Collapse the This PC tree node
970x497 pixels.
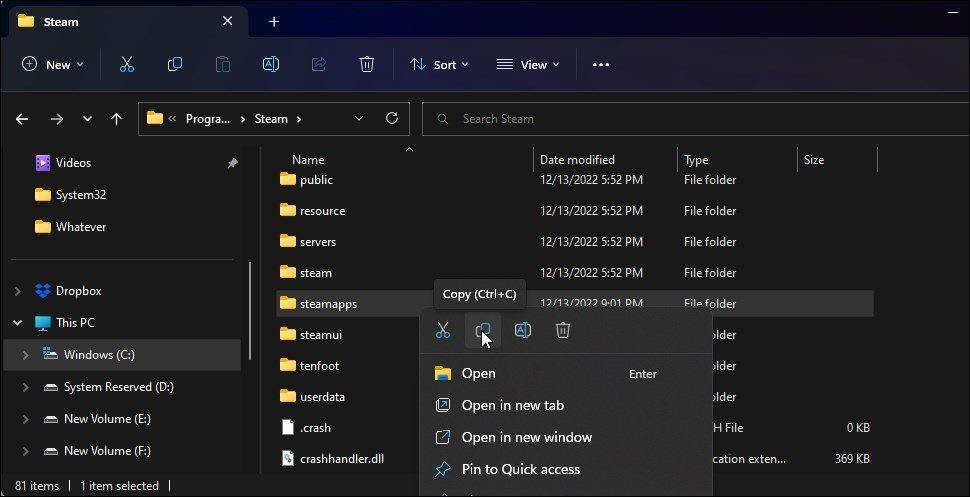pos(18,322)
